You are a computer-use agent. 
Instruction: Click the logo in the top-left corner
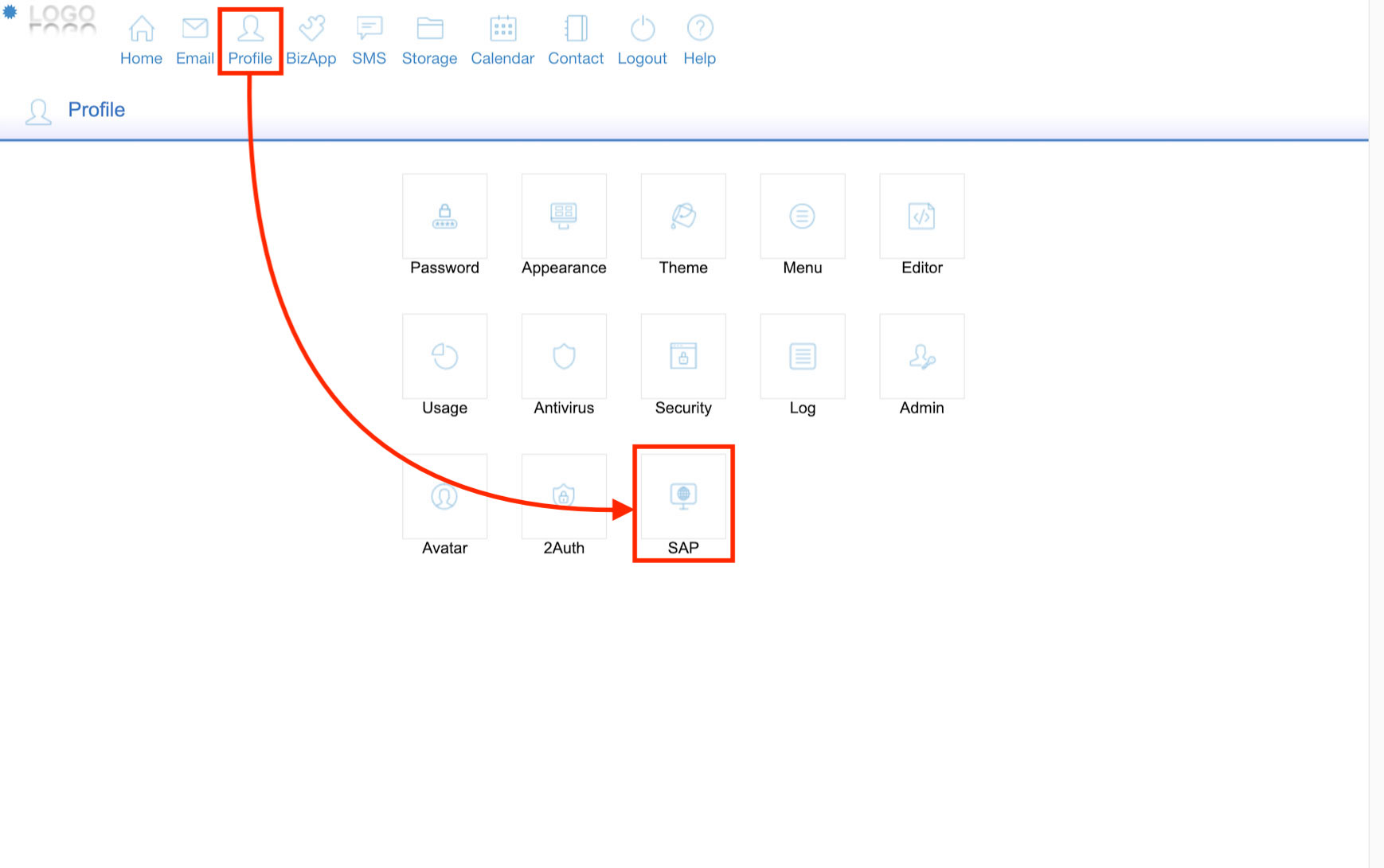click(x=61, y=19)
